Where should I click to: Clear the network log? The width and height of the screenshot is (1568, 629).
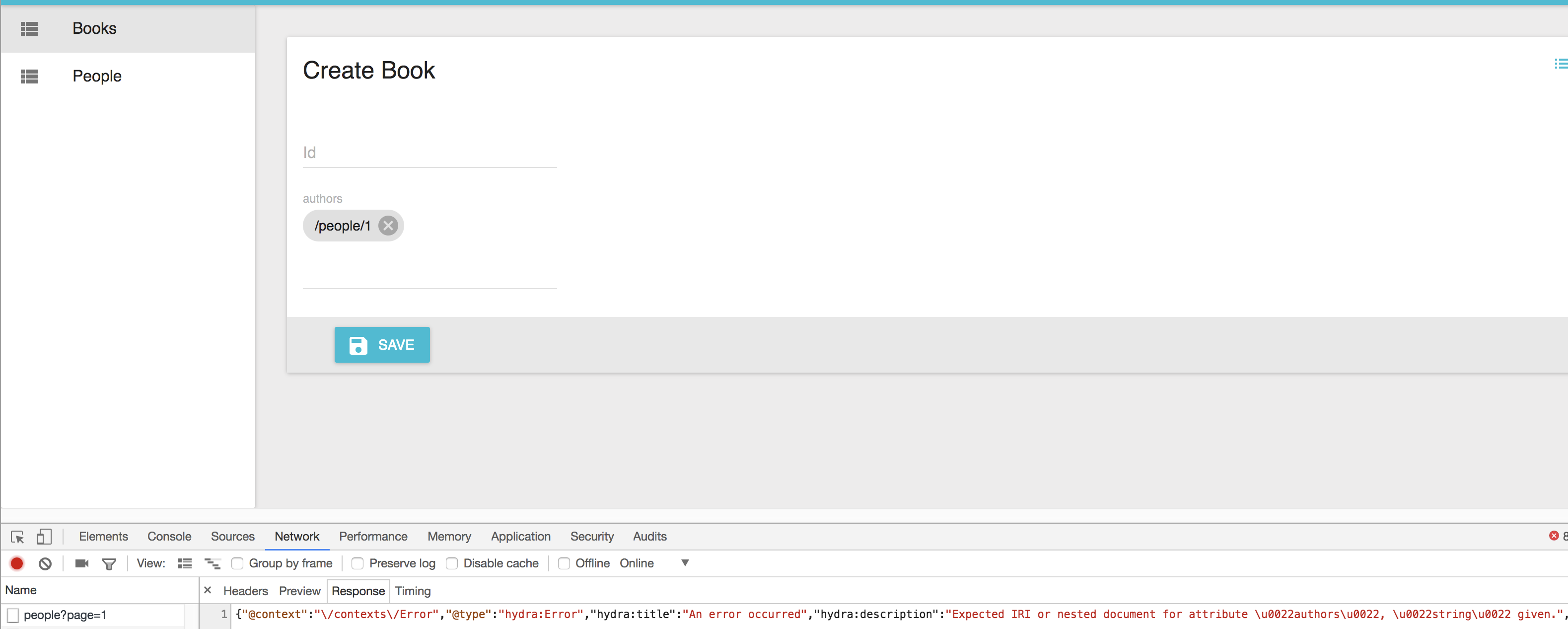pos(45,563)
